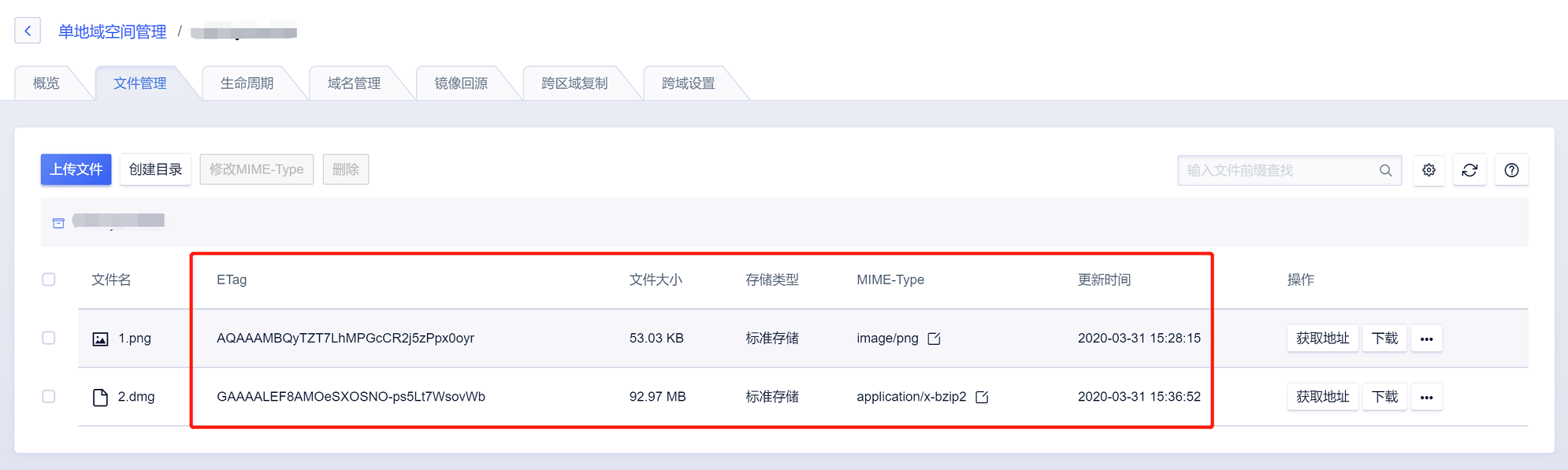Click the 上传文件 button
The image size is (1568, 470).
tap(76, 169)
